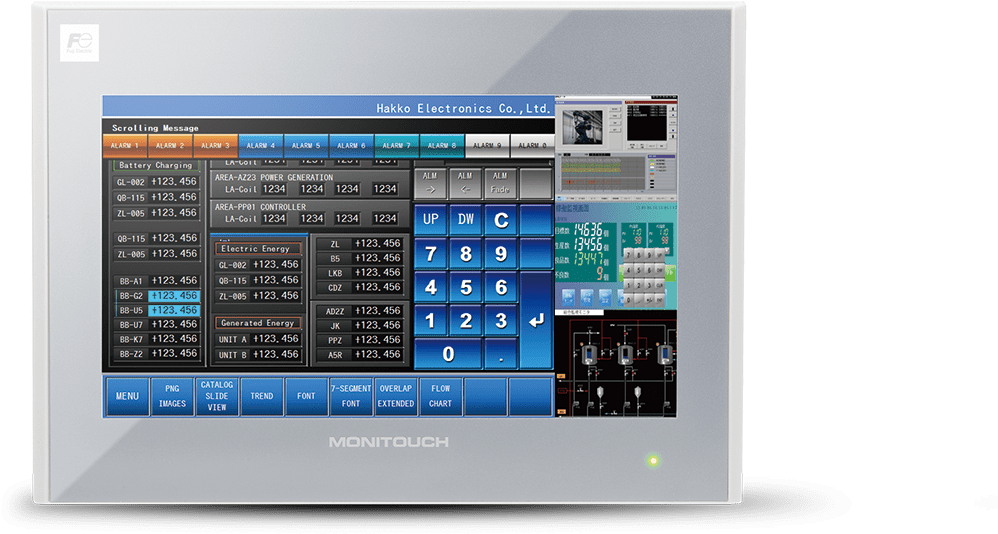This screenshot has width=998, height=534.
Task: Select the ALARM 4 tab
Action: 261,146
